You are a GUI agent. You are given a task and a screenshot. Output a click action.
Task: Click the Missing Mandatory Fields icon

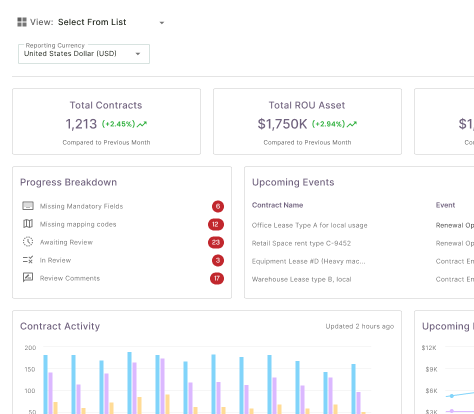[28, 206]
